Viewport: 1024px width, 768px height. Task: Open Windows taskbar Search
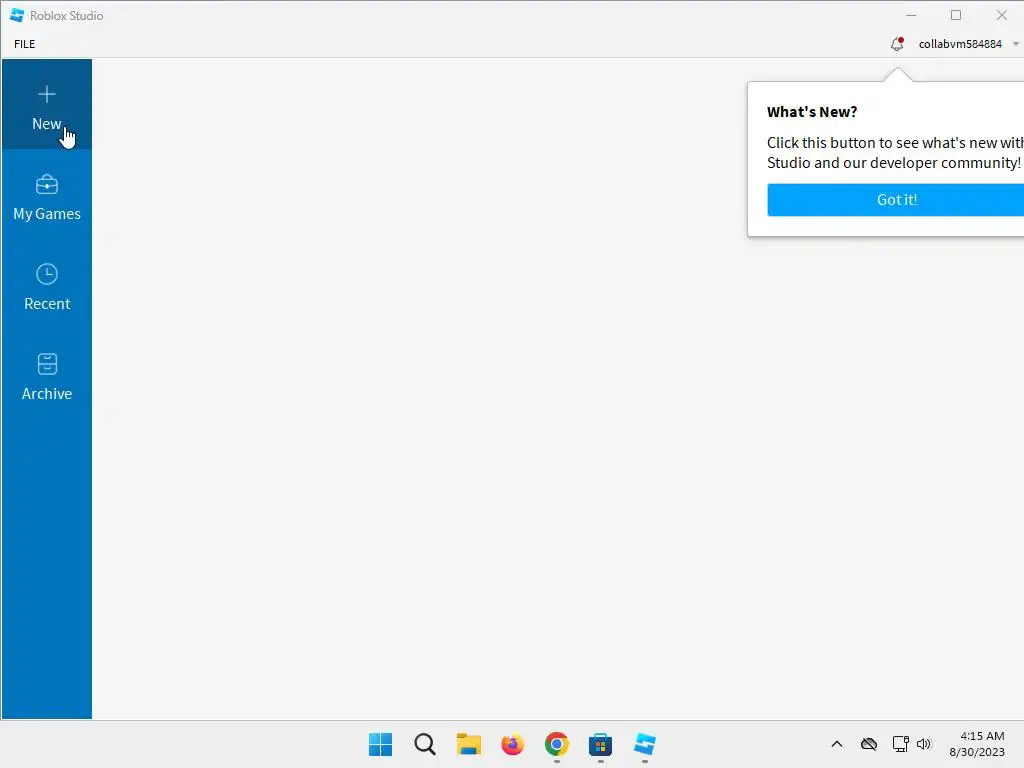(x=424, y=744)
